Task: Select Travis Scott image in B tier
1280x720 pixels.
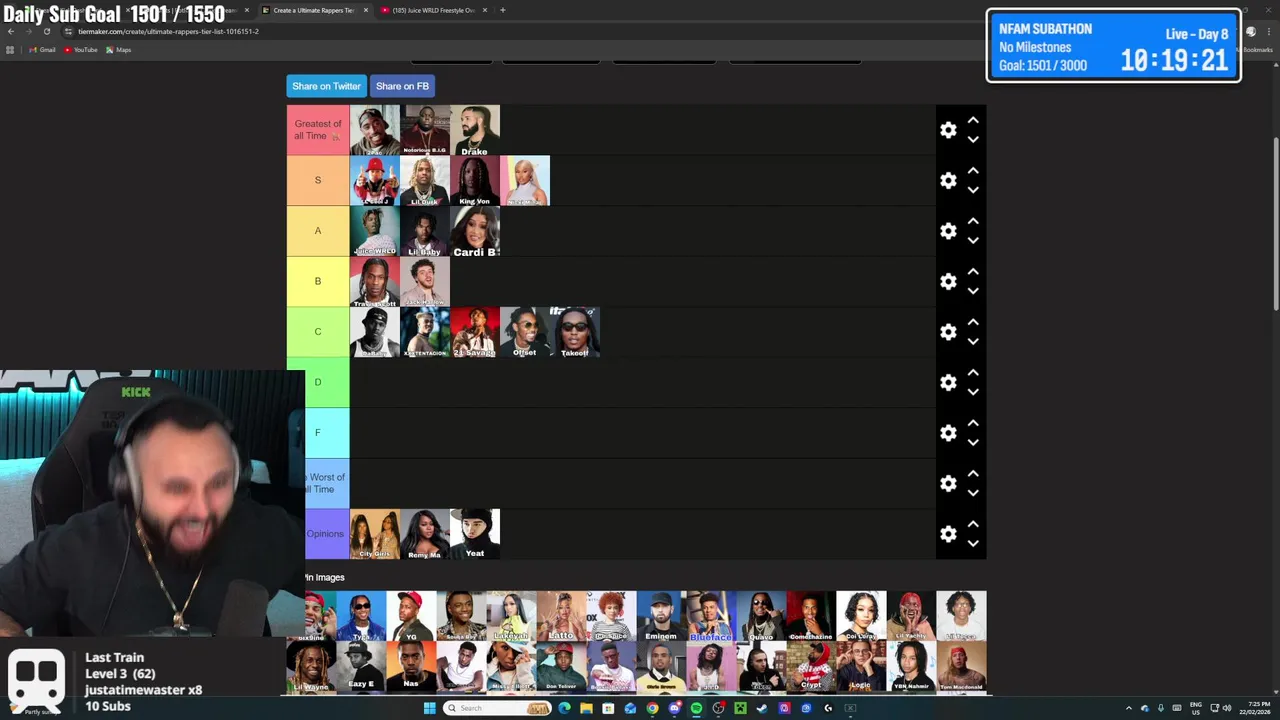Action: click(x=375, y=281)
